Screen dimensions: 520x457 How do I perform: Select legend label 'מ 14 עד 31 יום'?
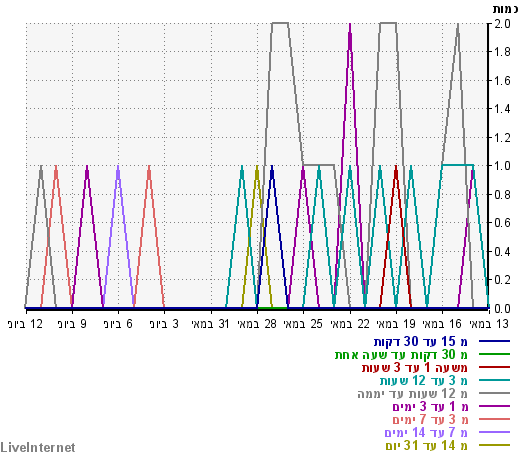click(427, 445)
